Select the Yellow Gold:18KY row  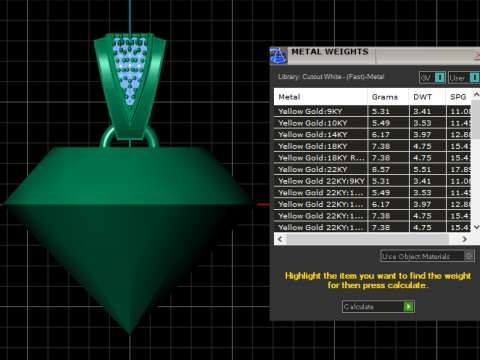[x=373, y=146]
